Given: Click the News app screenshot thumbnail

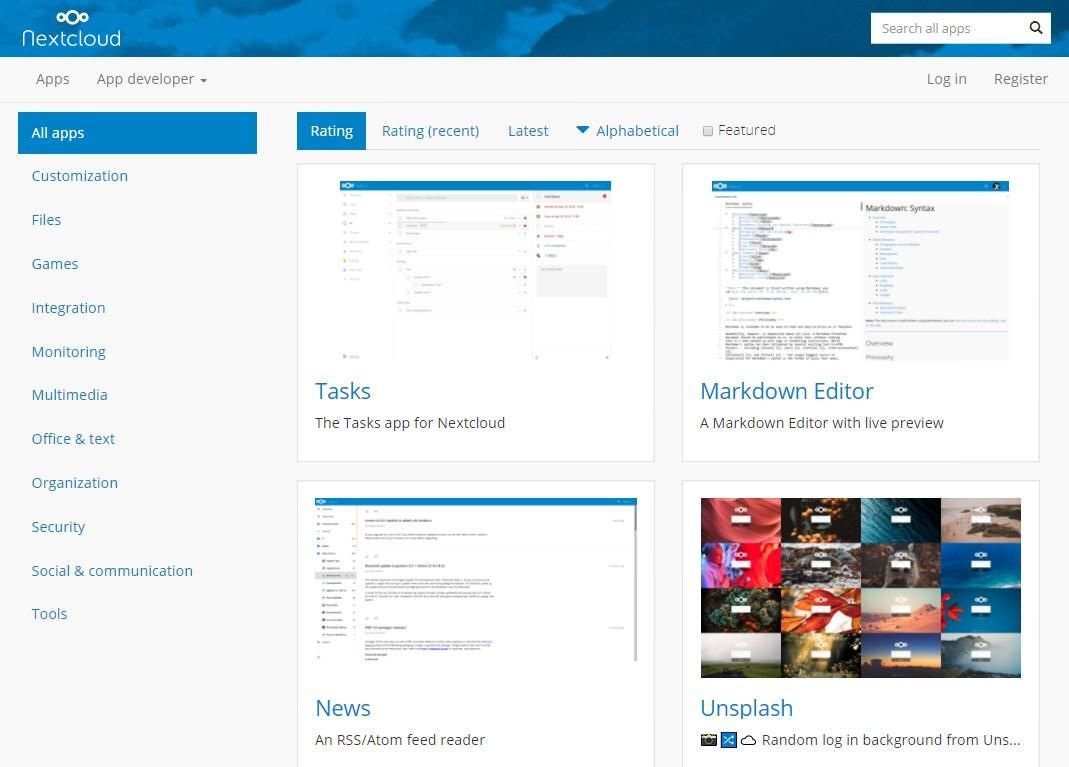Looking at the screenshot, I should [x=475, y=580].
